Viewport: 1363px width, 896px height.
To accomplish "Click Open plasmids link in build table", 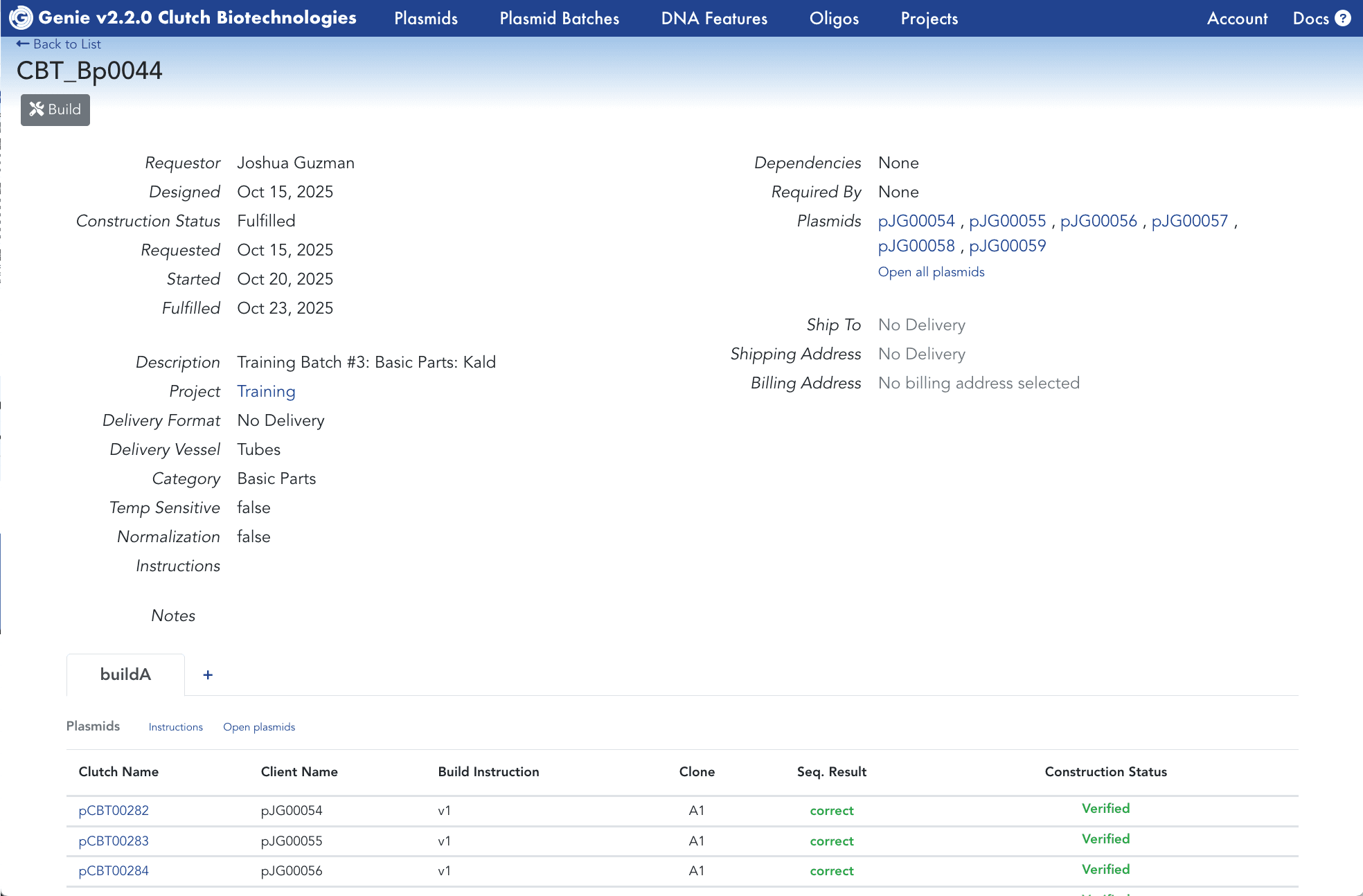I will click(259, 727).
